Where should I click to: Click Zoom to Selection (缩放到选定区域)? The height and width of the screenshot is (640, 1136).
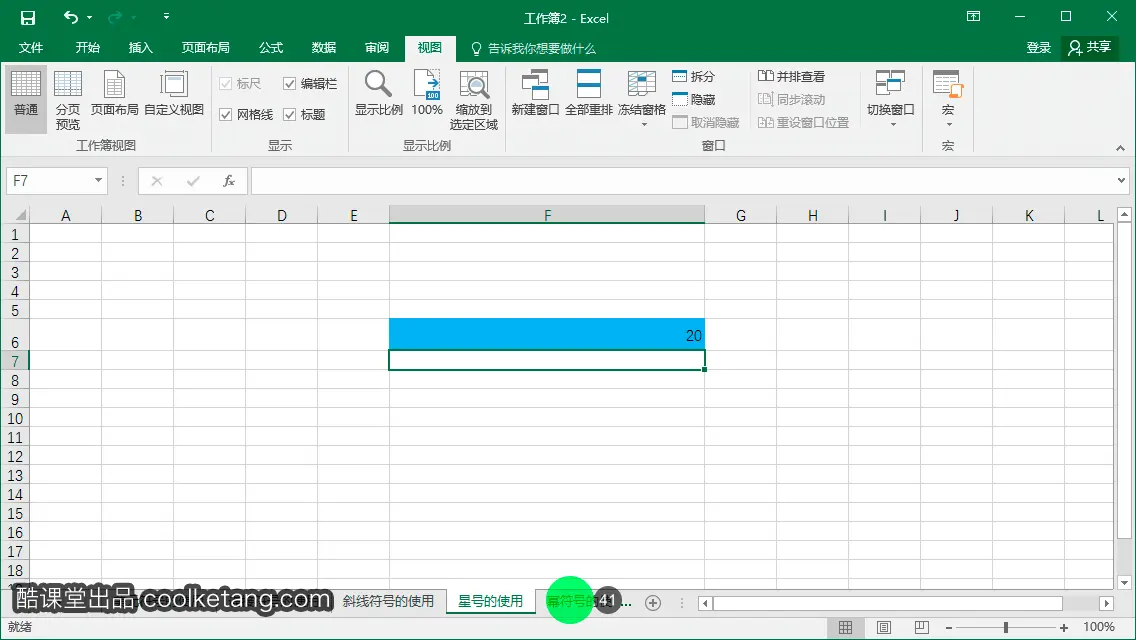click(x=474, y=100)
